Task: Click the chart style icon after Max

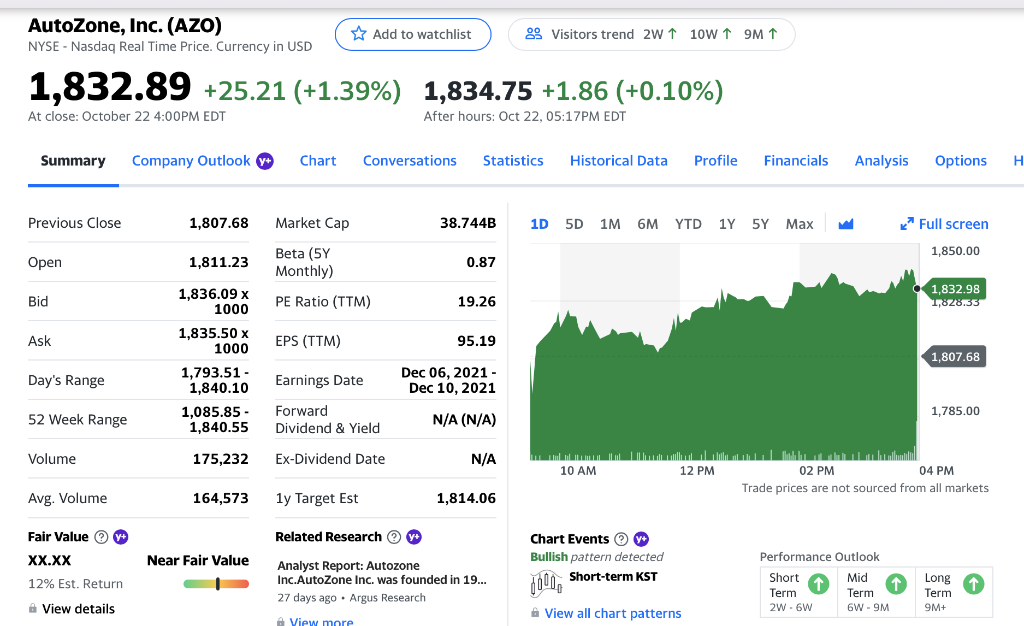Action: tap(845, 224)
